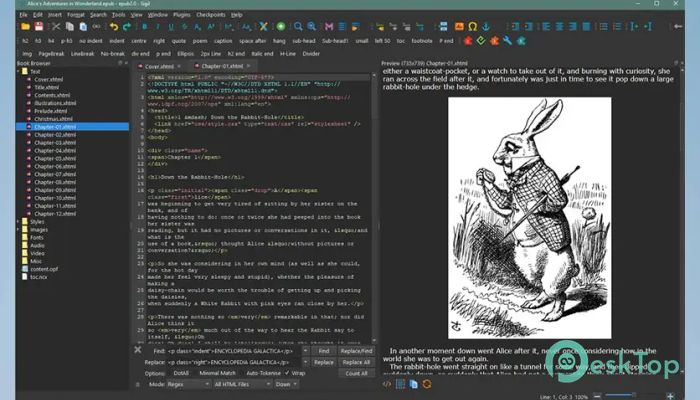700x400 pixels.
Task: Switch to the Cover.xhtml tab
Action: (x=159, y=66)
